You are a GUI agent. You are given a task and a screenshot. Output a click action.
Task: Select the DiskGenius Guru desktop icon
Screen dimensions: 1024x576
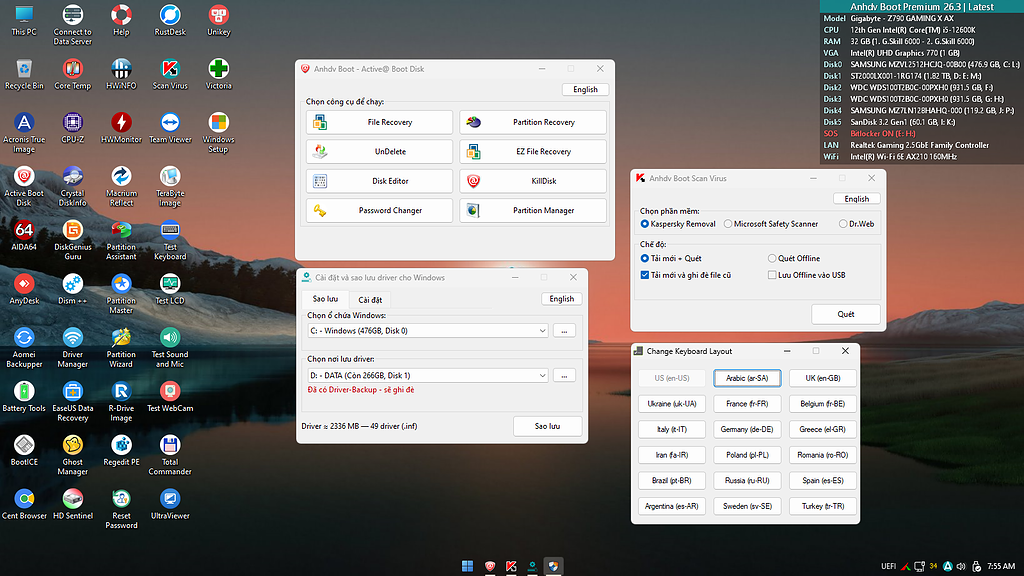(x=72, y=240)
